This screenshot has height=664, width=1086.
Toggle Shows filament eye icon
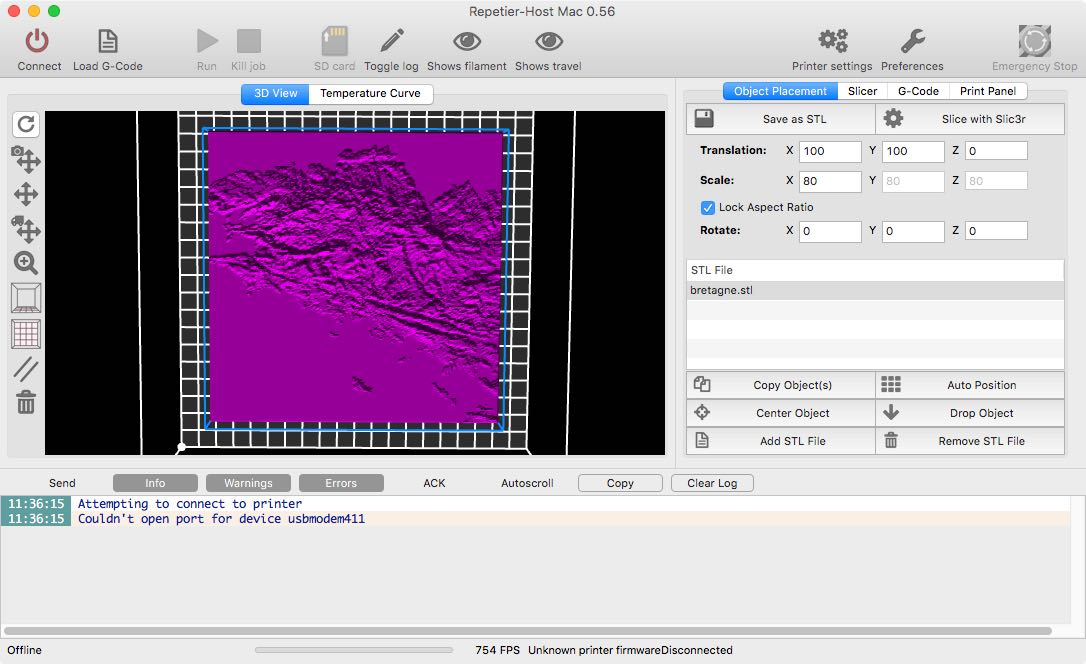[467, 42]
